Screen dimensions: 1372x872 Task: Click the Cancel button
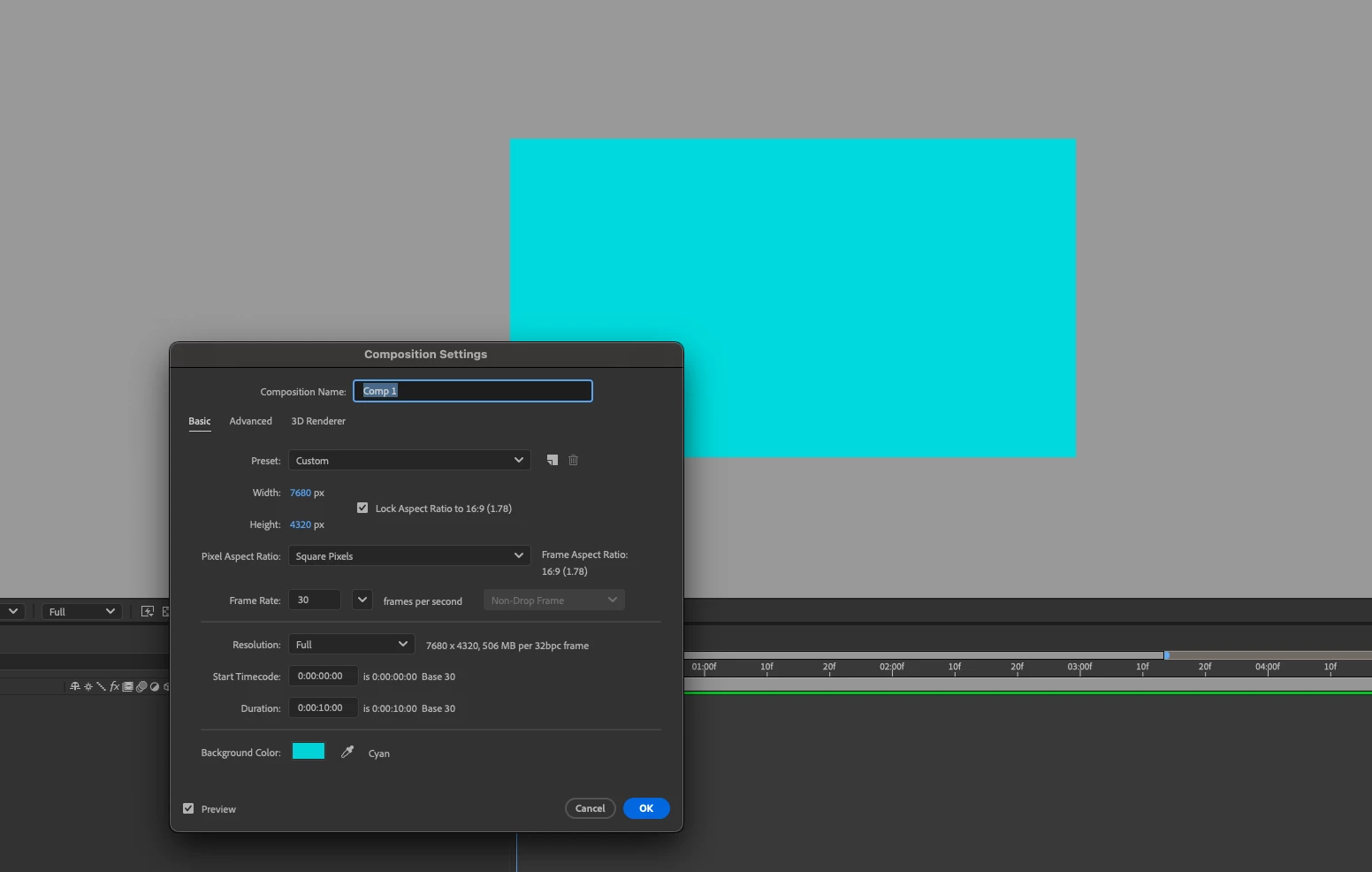coord(591,808)
